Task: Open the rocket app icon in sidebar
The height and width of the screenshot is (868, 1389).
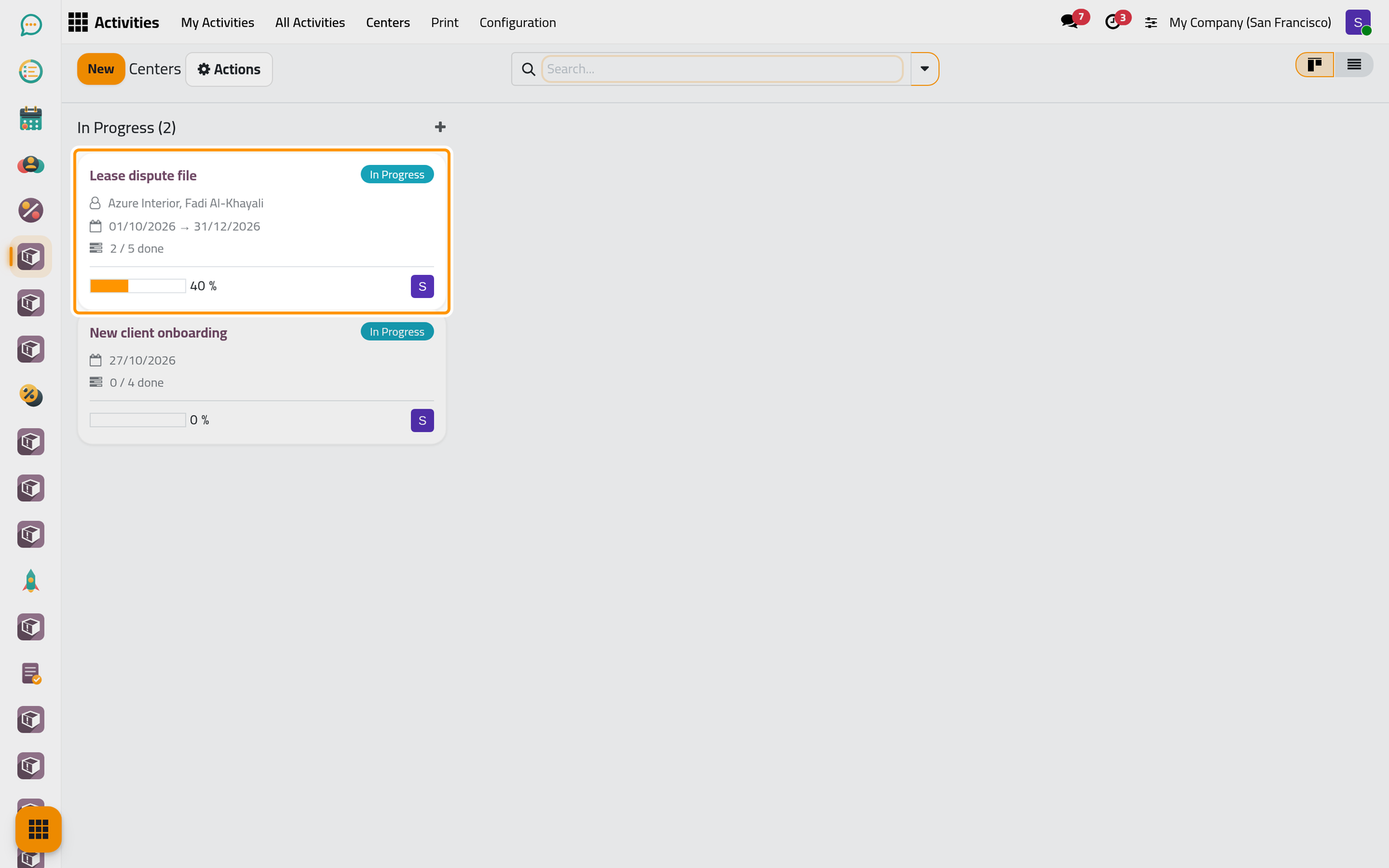Action: pyautogui.click(x=30, y=581)
